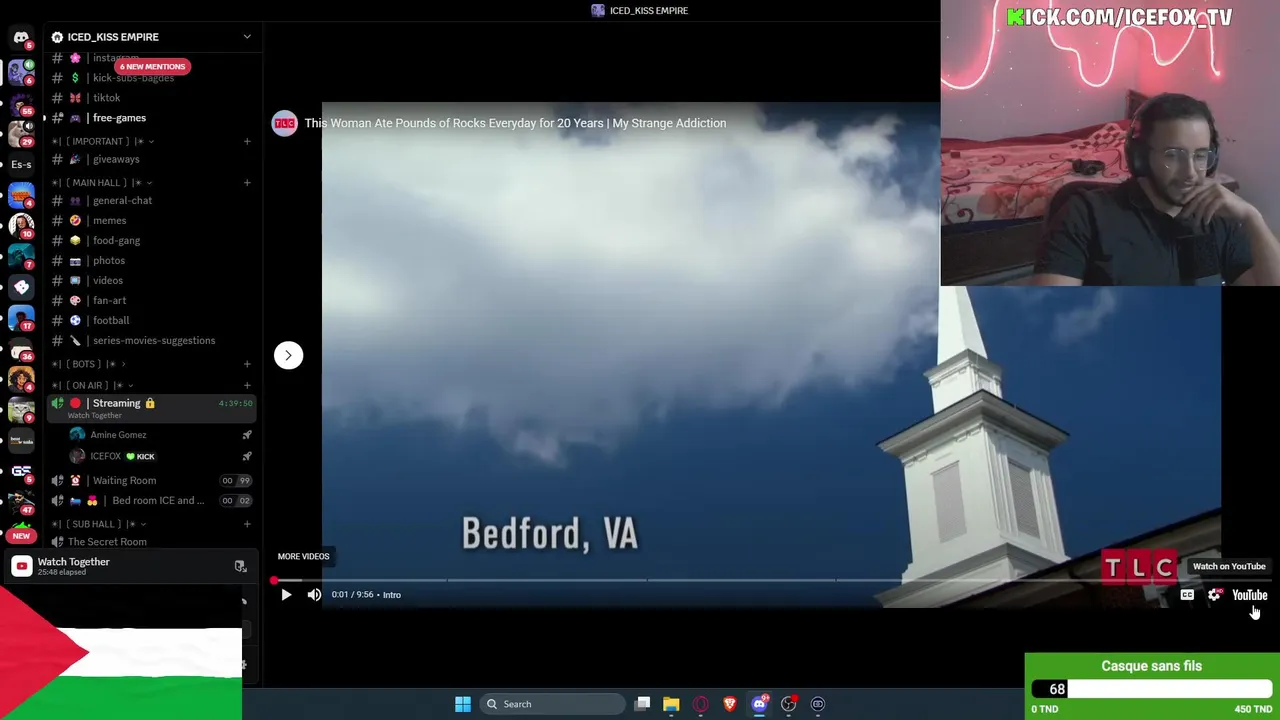Join Bed room ICE voice channel
The image size is (1280, 720).
tap(150, 501)
